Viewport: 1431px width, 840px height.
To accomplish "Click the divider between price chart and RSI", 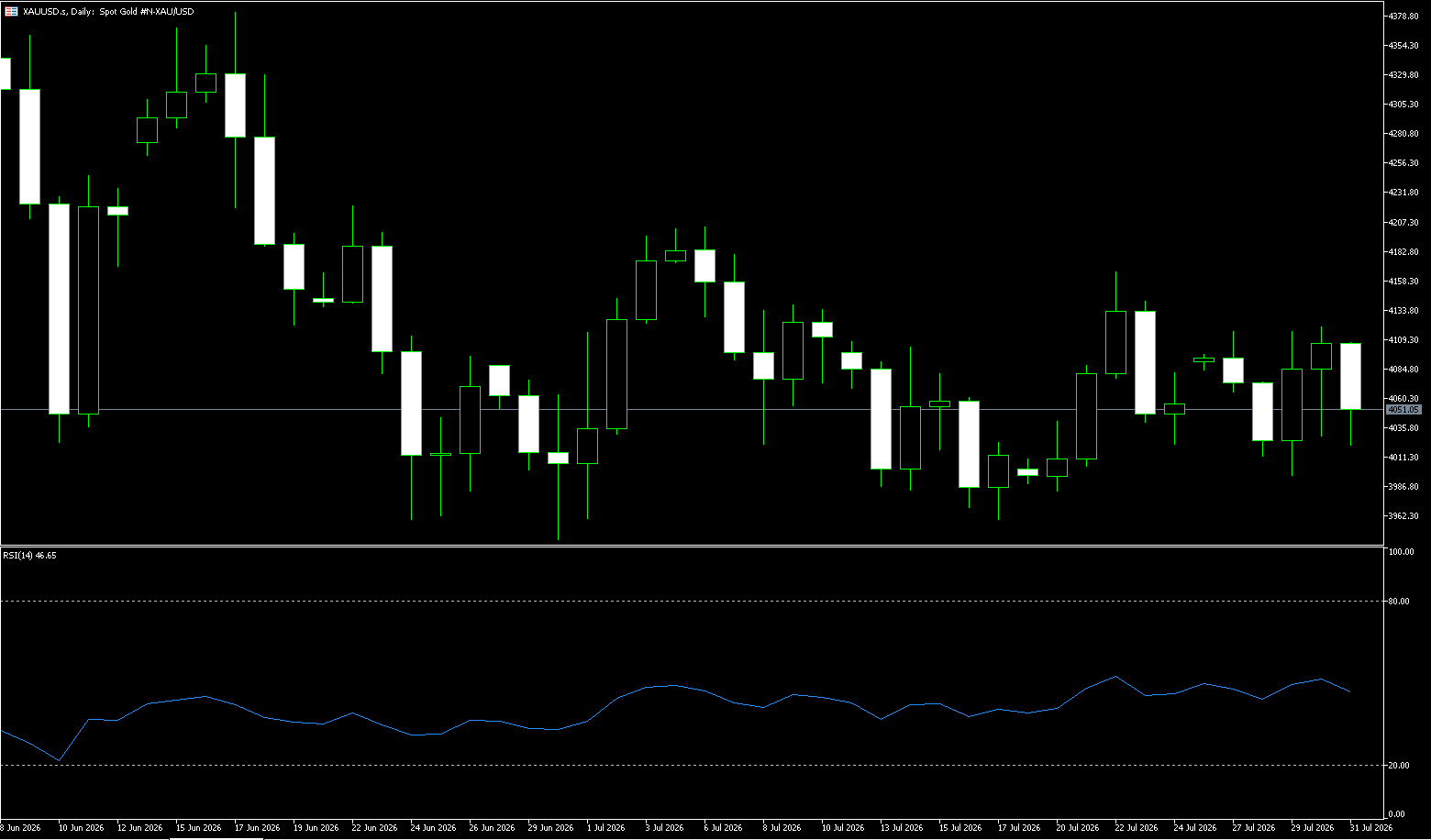I will tap(692, 546).
